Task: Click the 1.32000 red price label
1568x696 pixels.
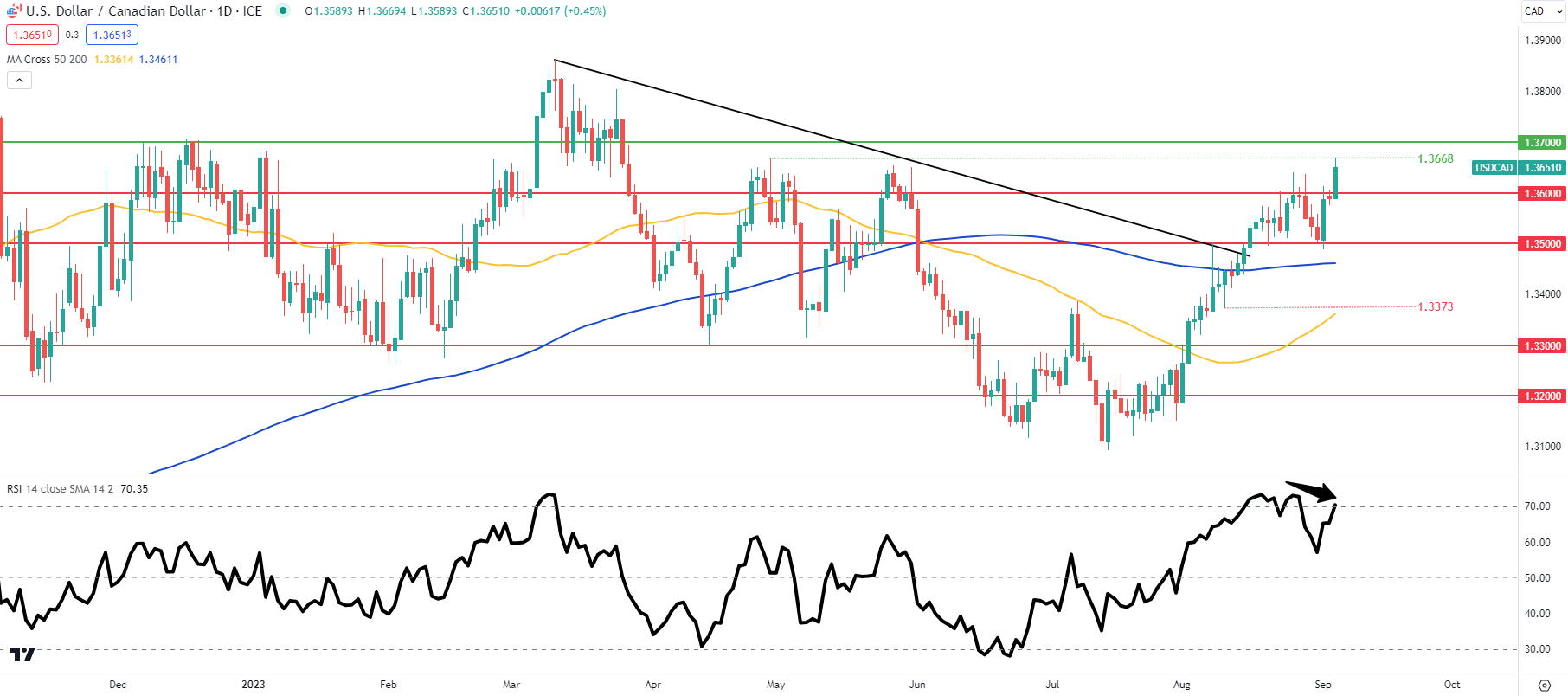Action: click(x=1542, y=396)
